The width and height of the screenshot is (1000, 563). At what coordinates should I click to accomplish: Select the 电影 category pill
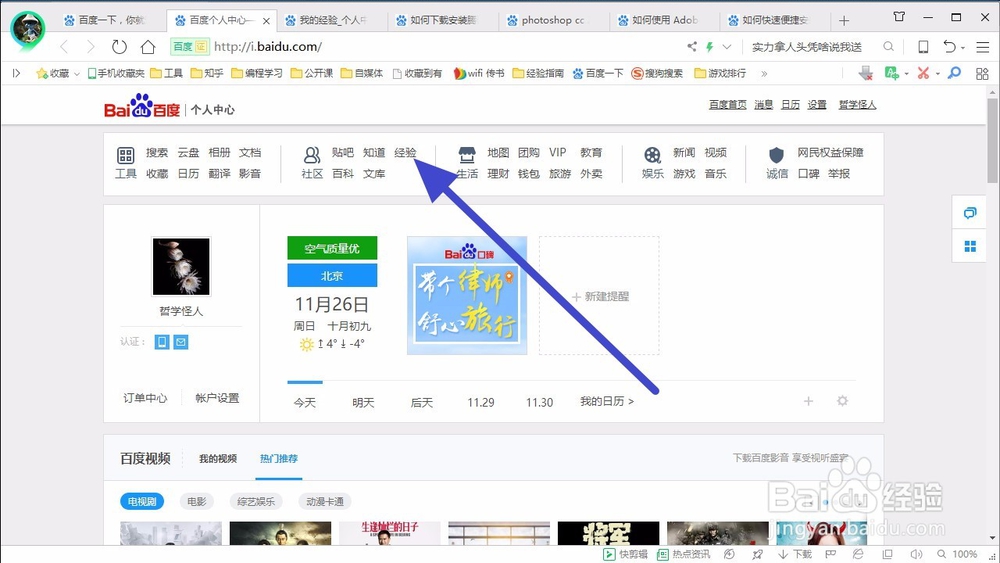pyautogui.click(x=196, y=502)
